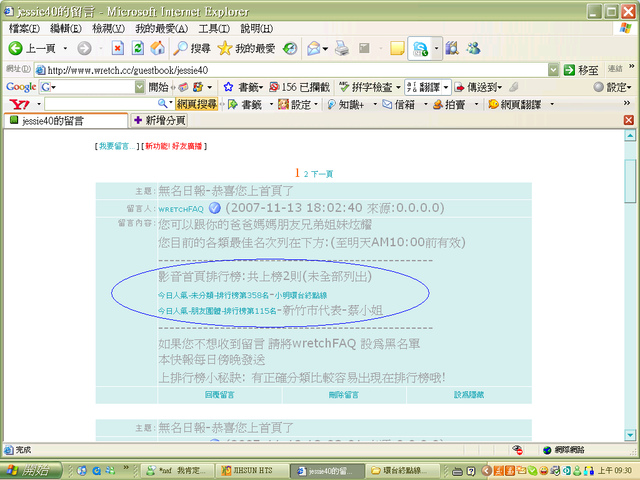The width and height of the screenshot is (640, 480).
Task: Expand the Yahoo logo dropdown arrow
Action: click(39, 104)
